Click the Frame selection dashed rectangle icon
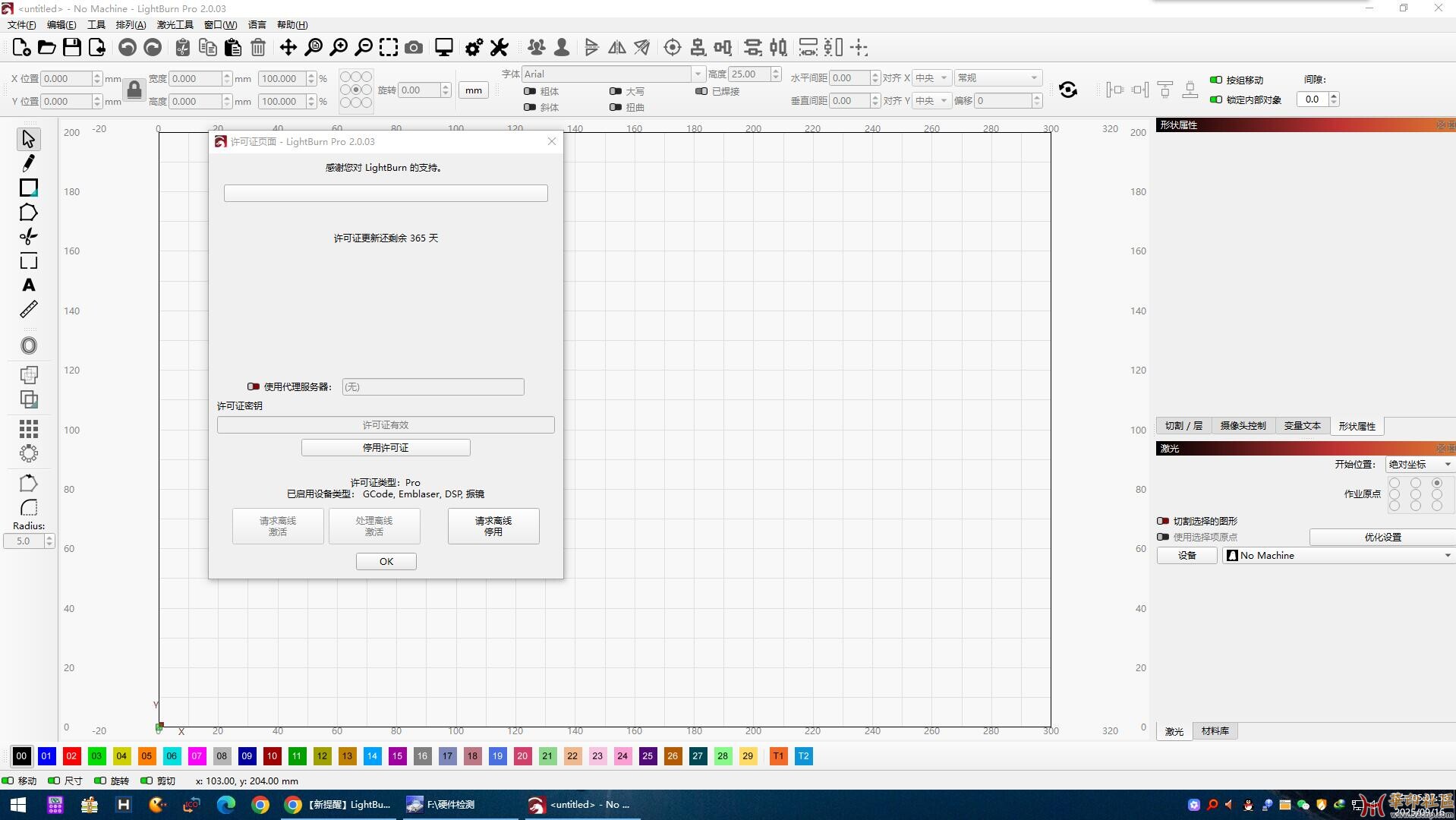Image resolution: width=1456 pixels, height=820 pixels. (389, 48)
